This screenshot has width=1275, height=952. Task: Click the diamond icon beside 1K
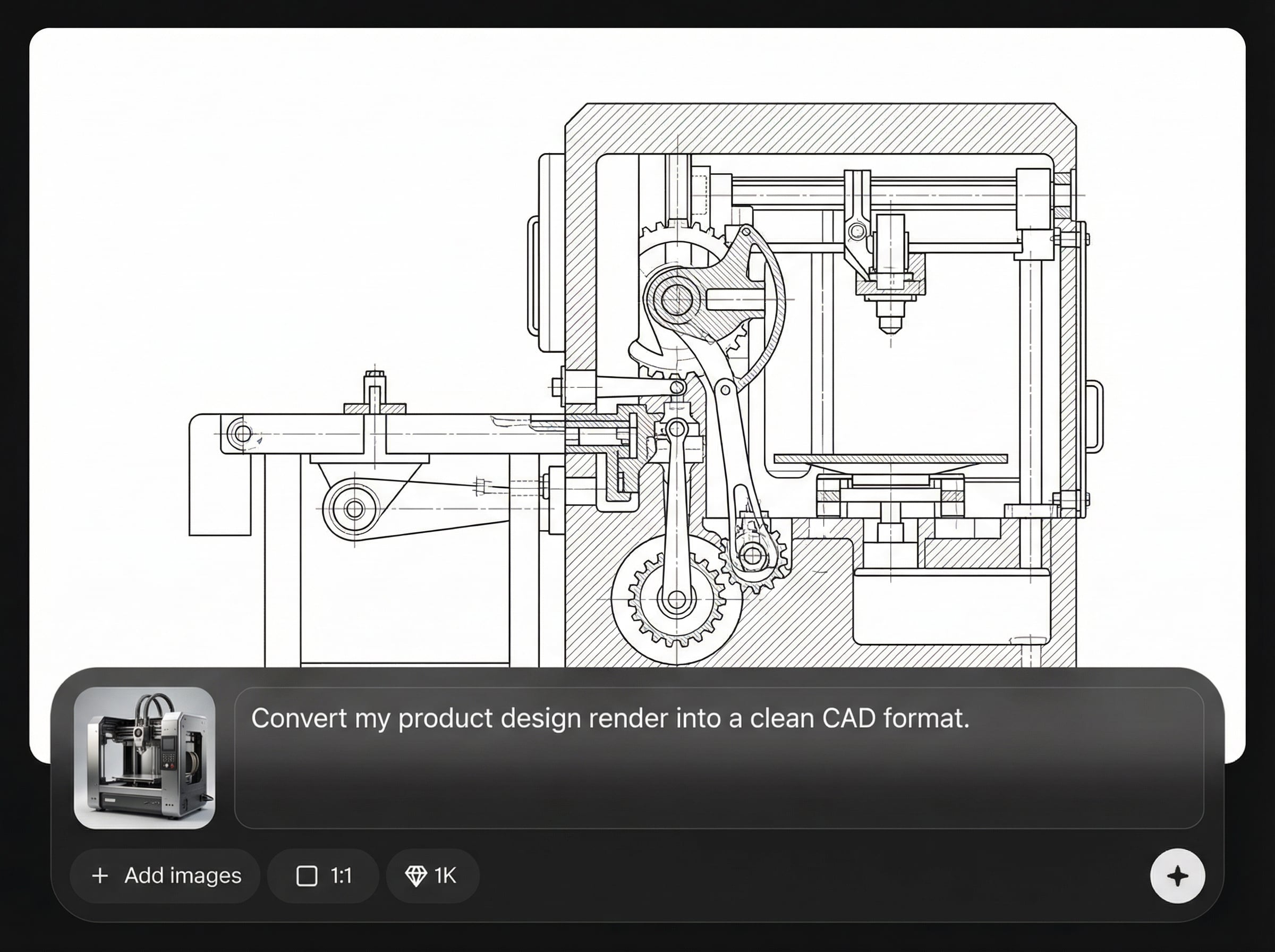pyautogui.click(x=415, y=876)
